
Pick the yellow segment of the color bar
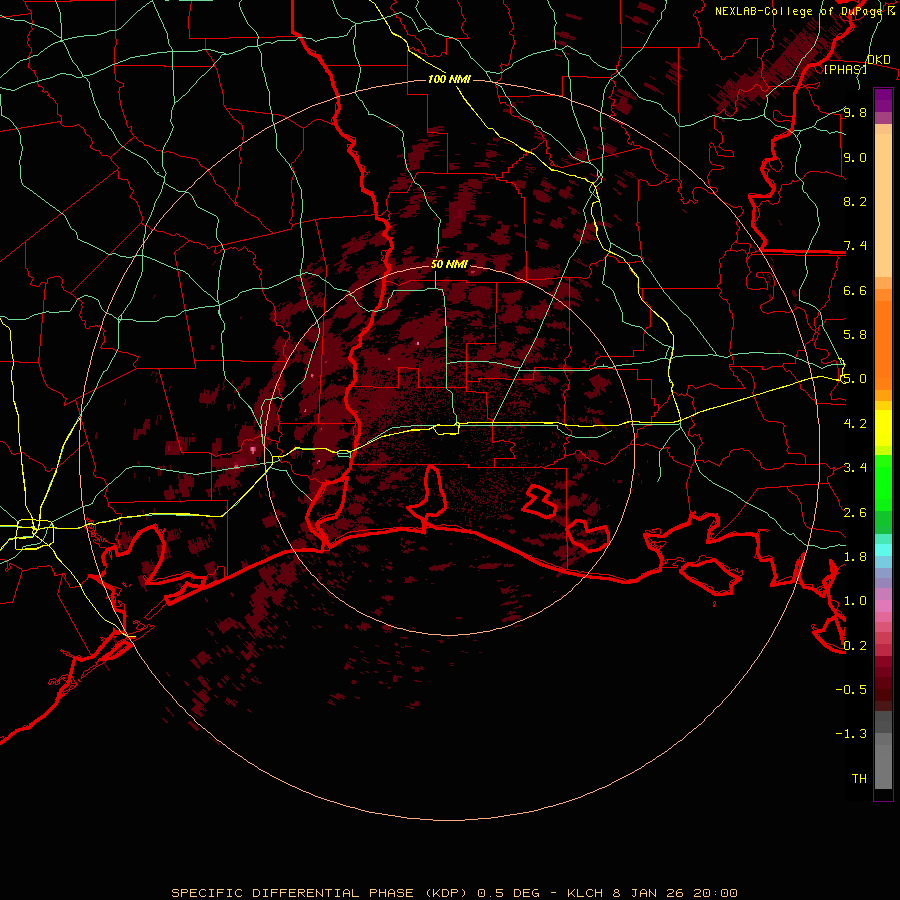point(883,428)
